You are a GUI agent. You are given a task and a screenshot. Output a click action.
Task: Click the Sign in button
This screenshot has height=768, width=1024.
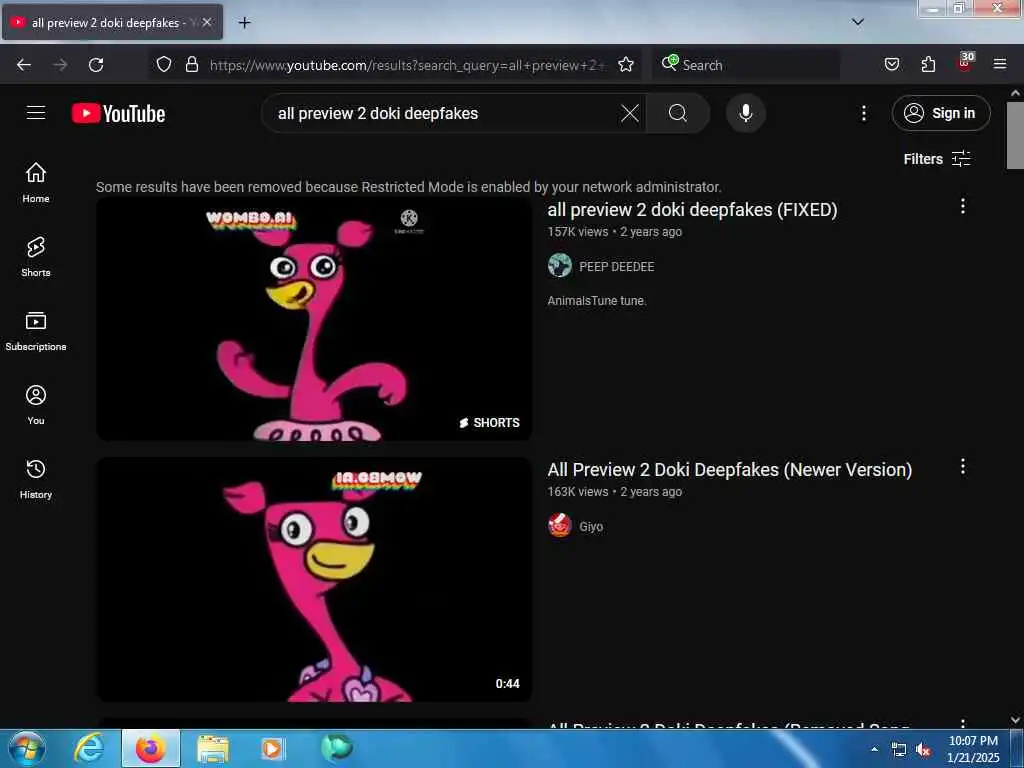point(940,113)
